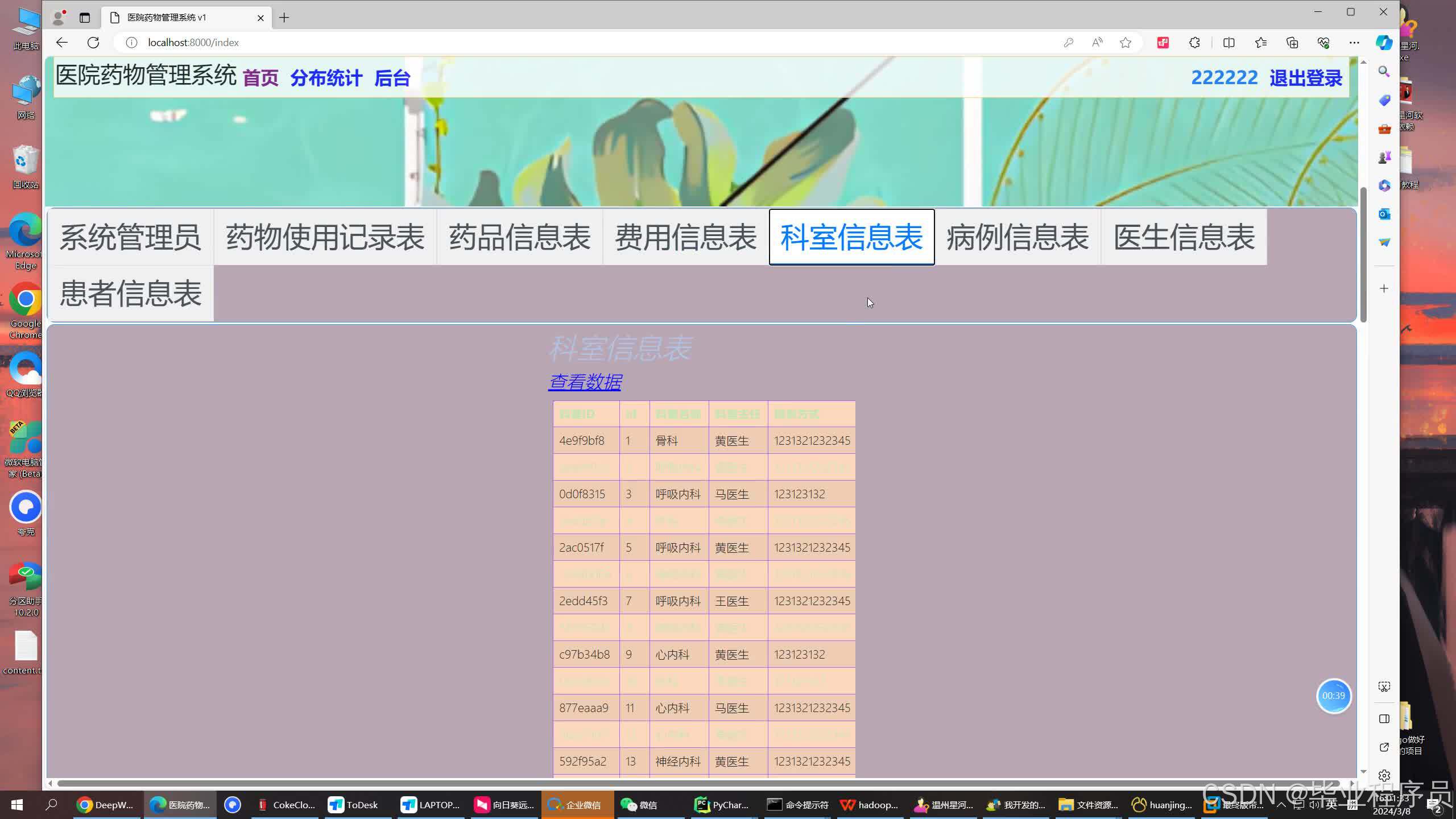The image size is (1456, 819).
Task: Open Outlook icon in Edge sidebar
Action: (x=1384, y=214)
